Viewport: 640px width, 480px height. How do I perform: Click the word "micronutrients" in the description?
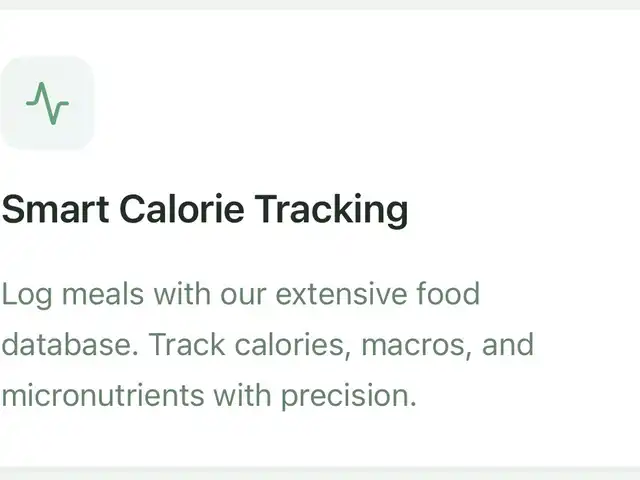(x=102, y=395)
